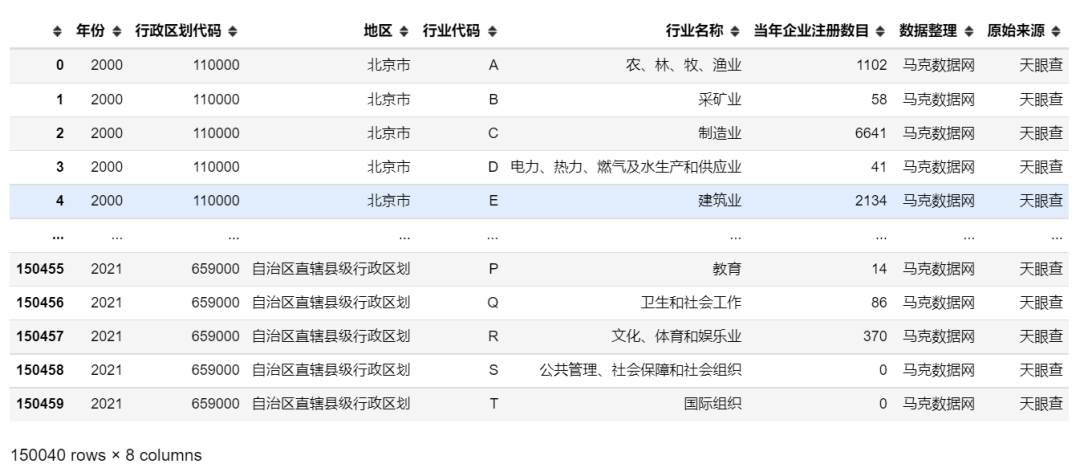
Task: Click industry code C cell
Action: click(x=493, y=133)
